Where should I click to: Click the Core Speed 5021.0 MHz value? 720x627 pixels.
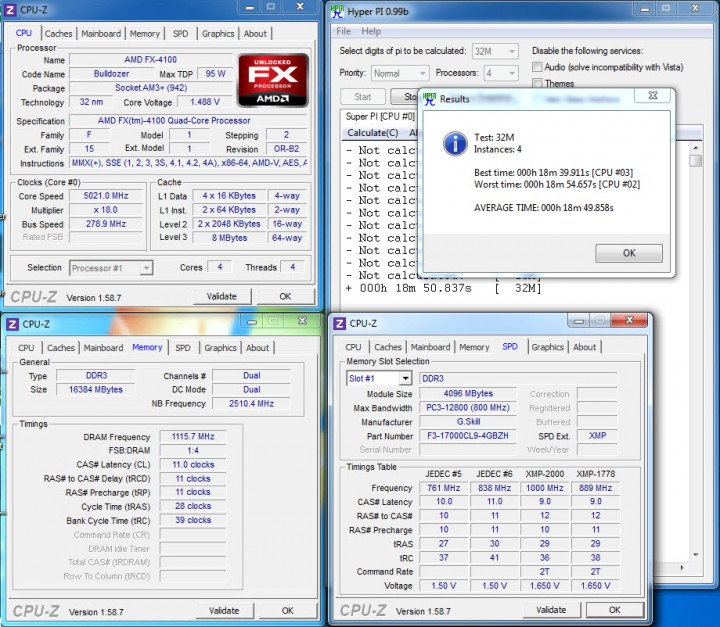pos(106,196)
